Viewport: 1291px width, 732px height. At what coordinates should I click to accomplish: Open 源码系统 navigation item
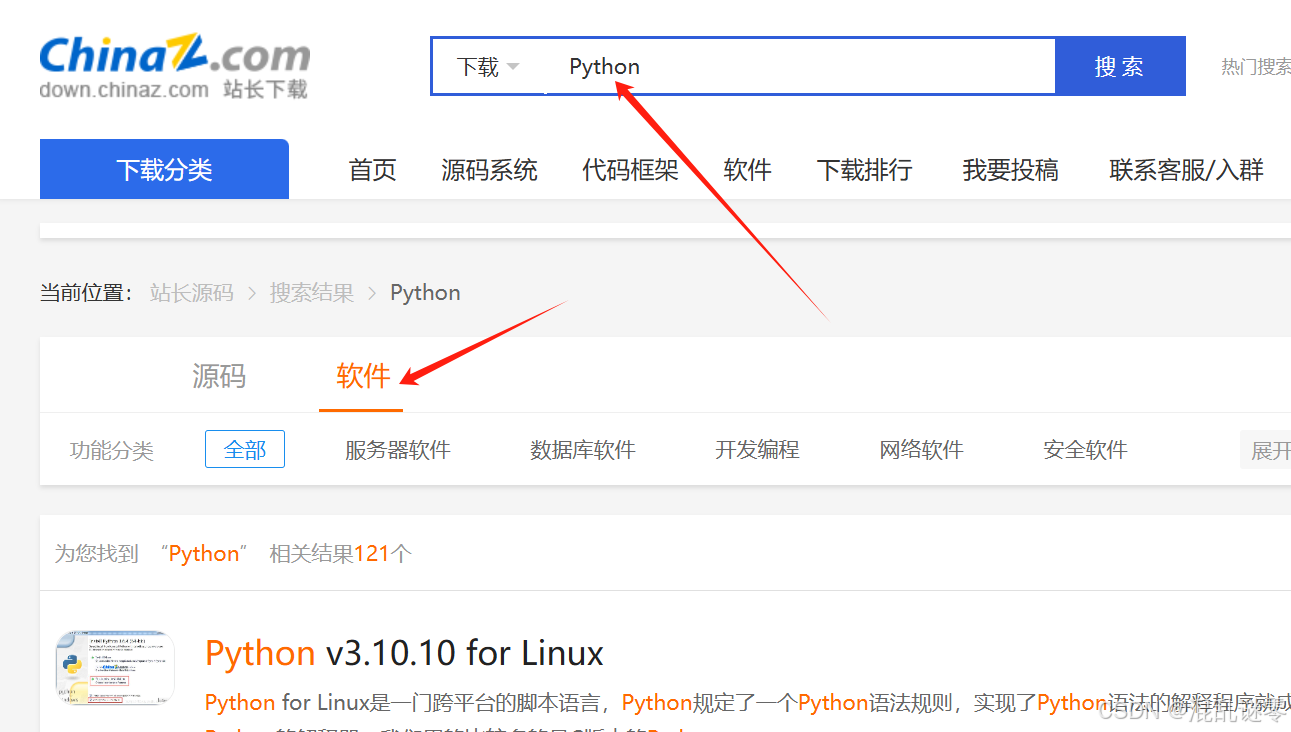490,170
